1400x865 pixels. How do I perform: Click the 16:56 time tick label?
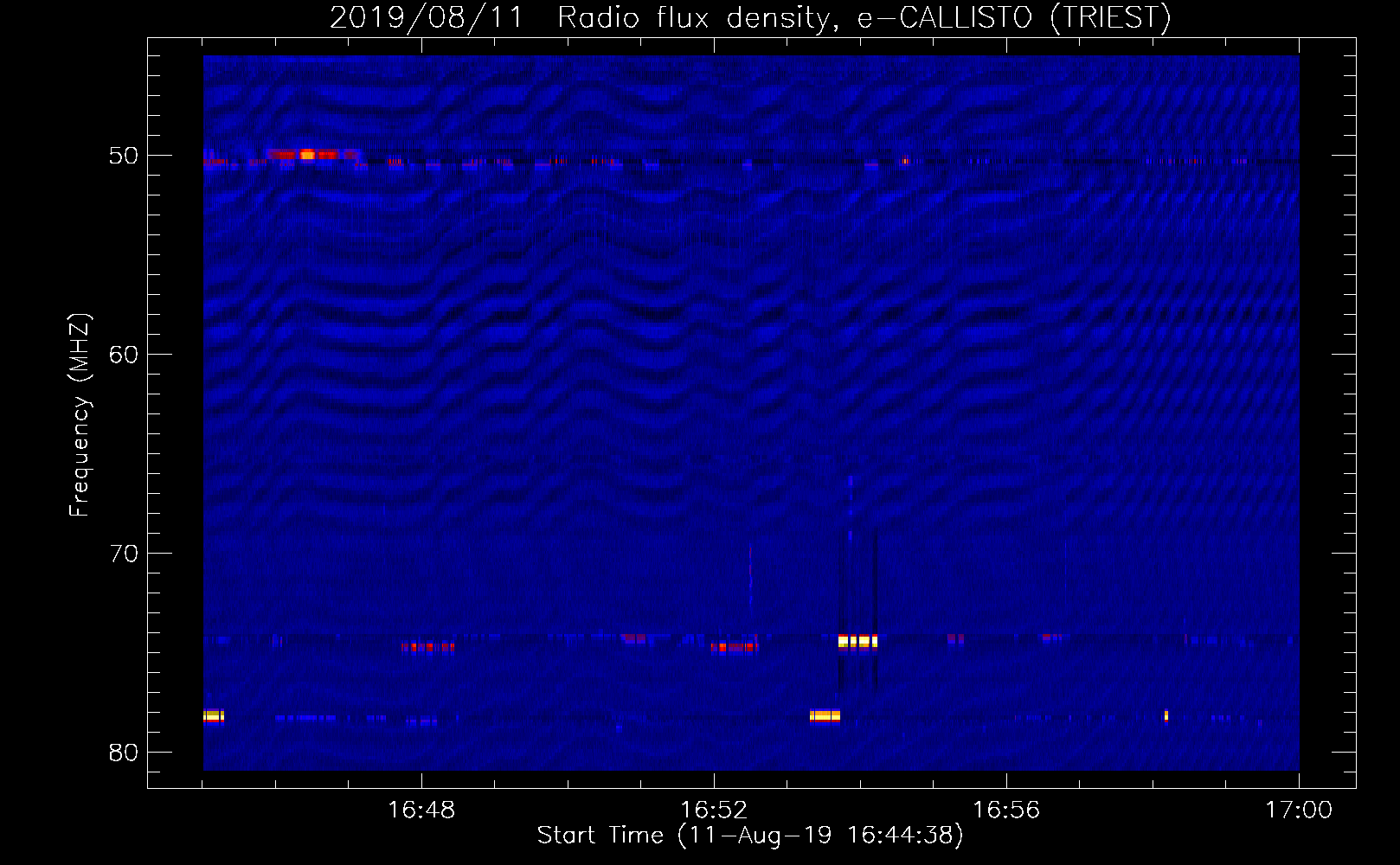pyautogui.click(x=1006, y=811)
